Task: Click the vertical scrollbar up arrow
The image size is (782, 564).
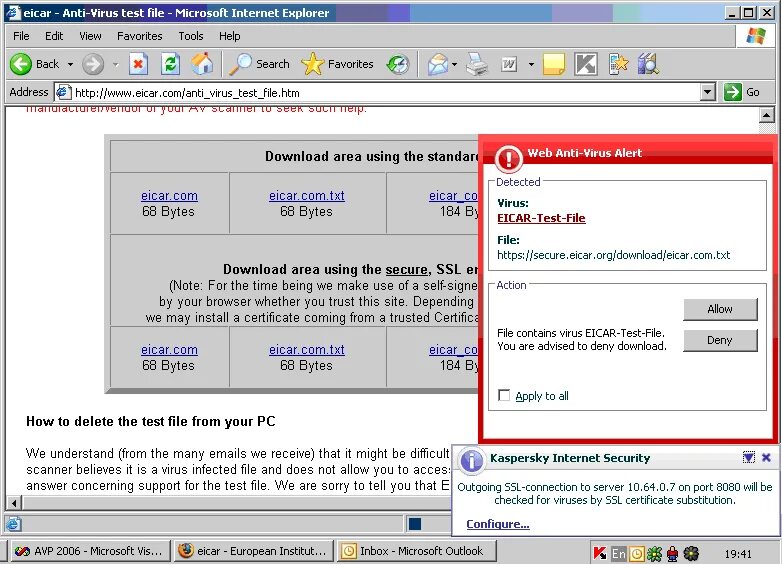Action: [767, 116]
